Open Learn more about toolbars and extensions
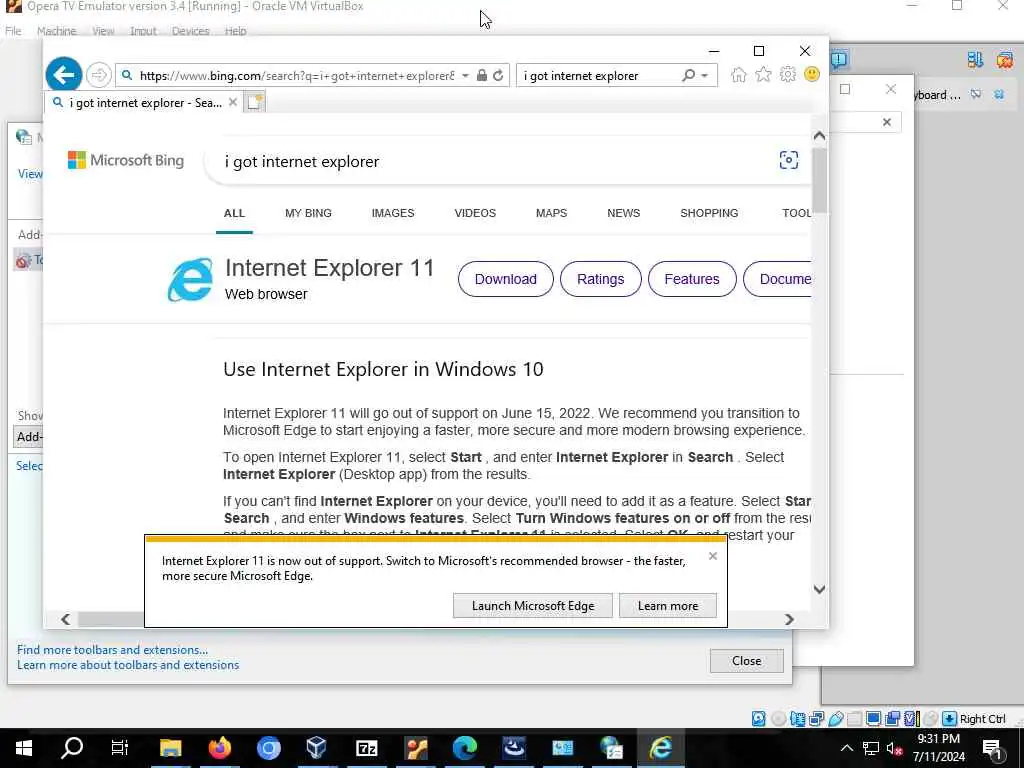The width and height of the screenshot is (1024, 768). [x=128, y=665]
